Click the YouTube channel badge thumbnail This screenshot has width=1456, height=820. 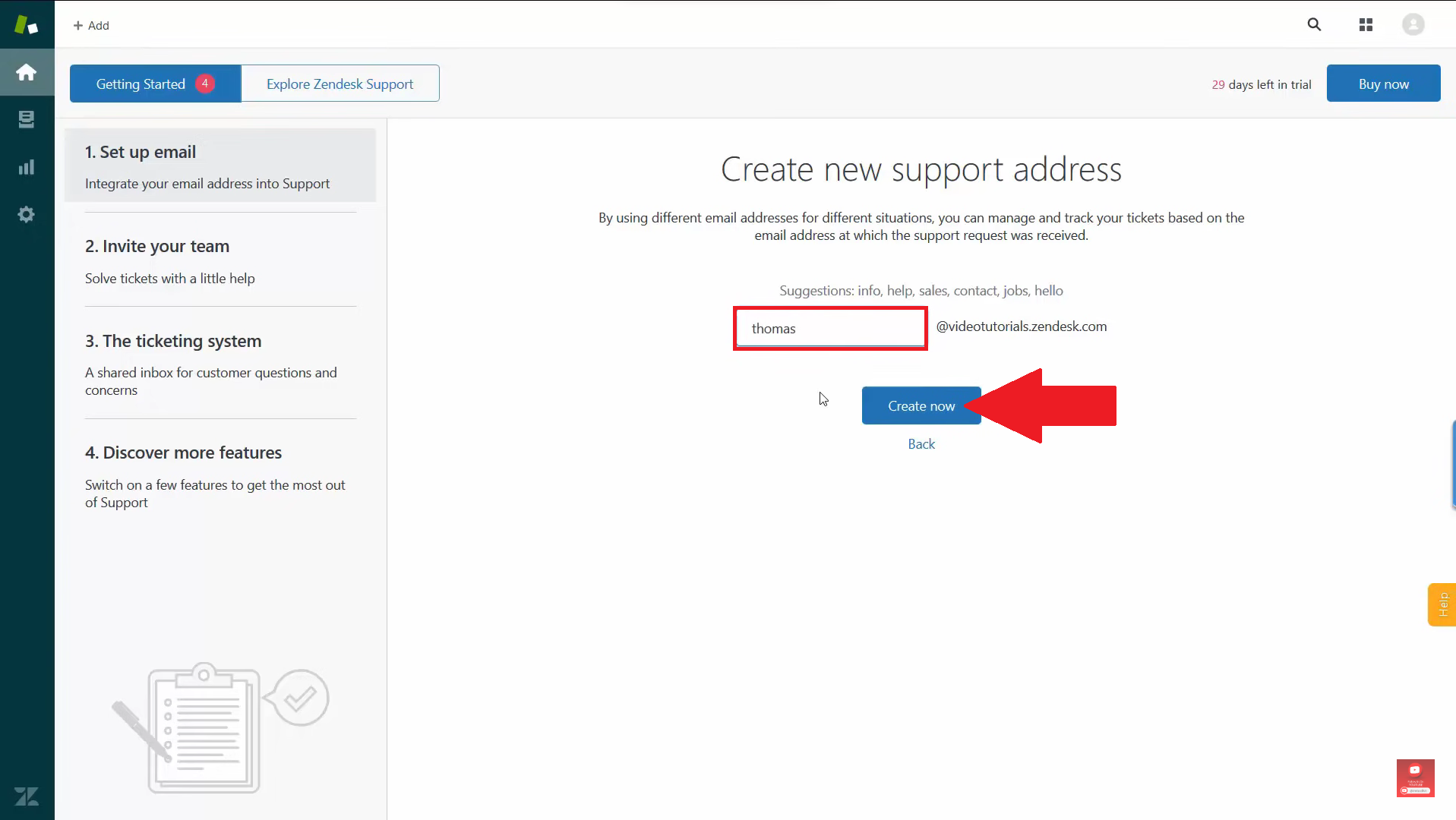[x=1415, y=777]
